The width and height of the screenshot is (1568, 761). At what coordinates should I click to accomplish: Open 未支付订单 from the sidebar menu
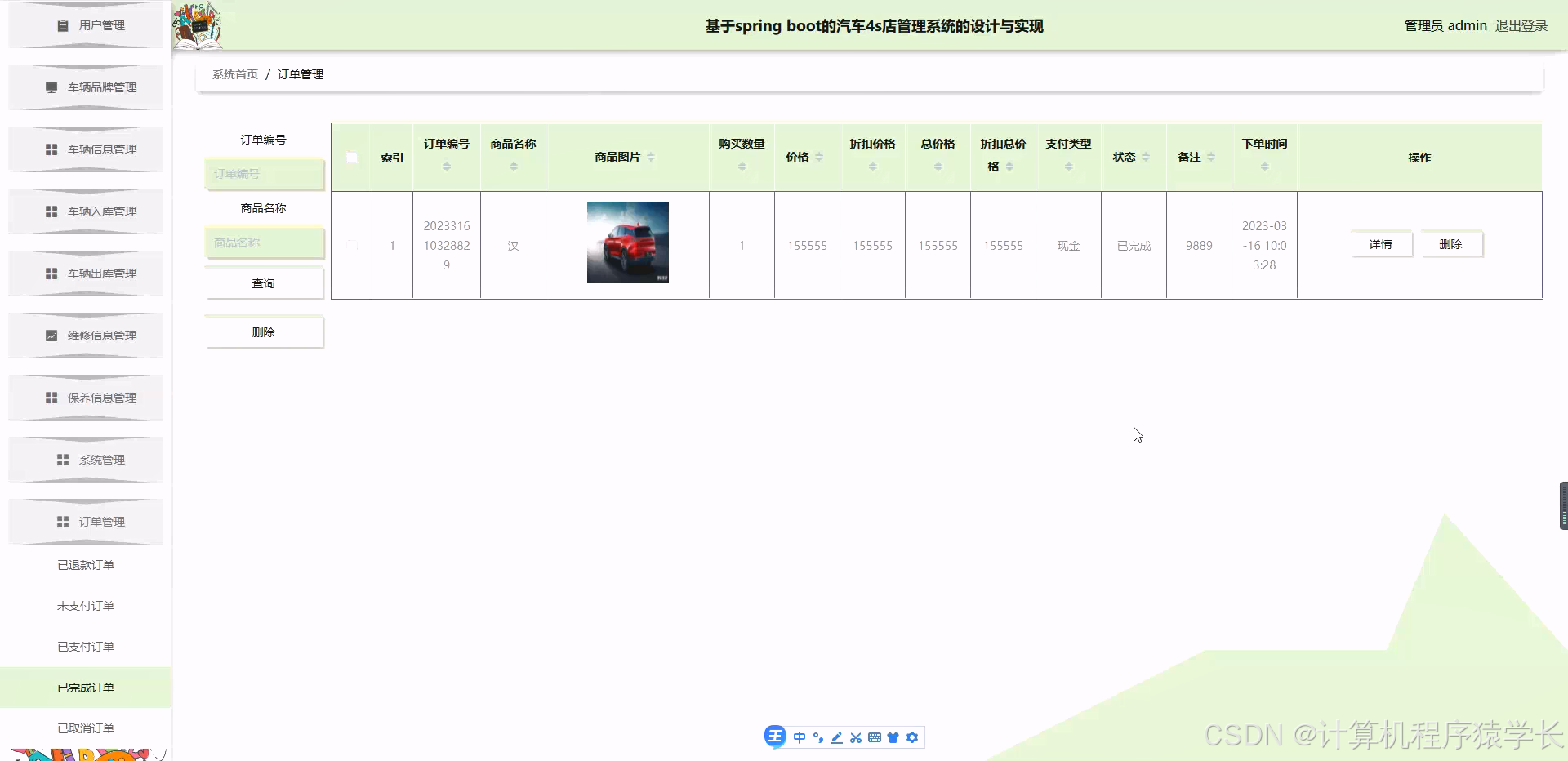point(86,605)
